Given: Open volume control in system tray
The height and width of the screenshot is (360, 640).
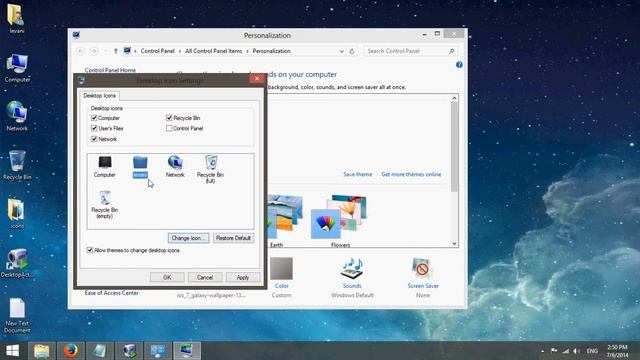Looking at the screenshot, I should 576,351.
